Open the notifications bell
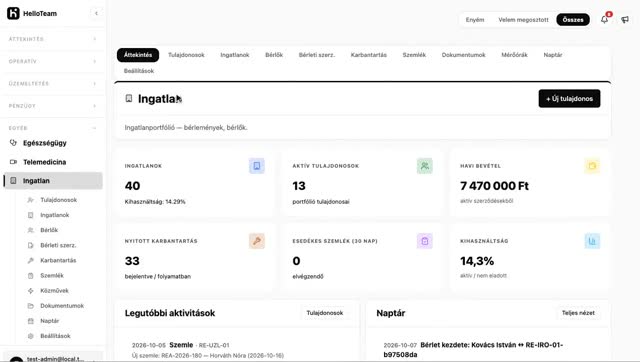Viewport: 640px width, 362px height. [x=604, y=19]
